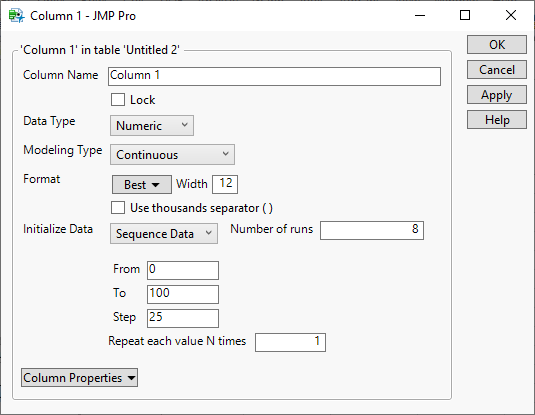Open the Format Best menu
The image size is (535, 415).
[142, 185]
